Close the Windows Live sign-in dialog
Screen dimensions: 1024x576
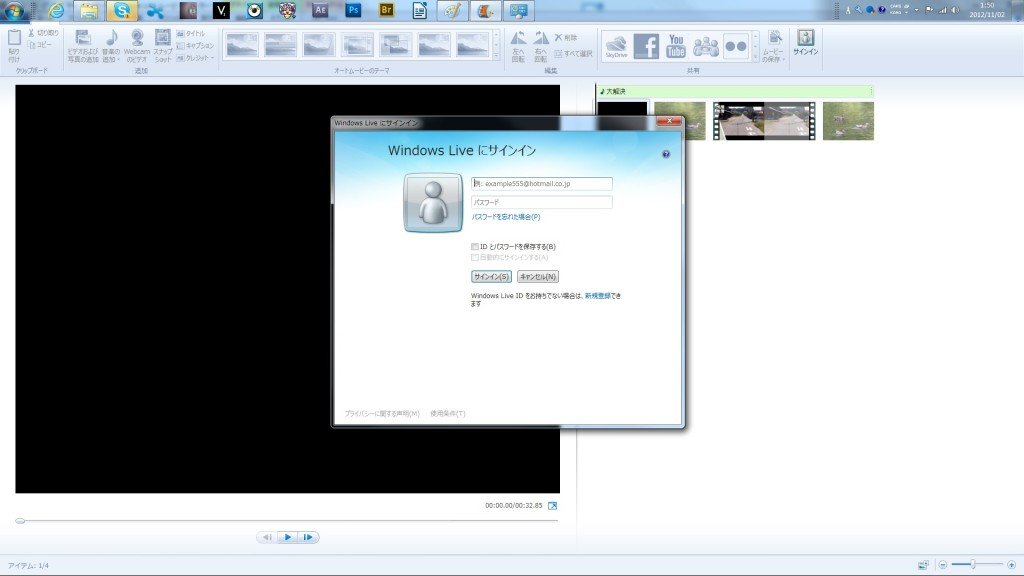pos(669,121)
